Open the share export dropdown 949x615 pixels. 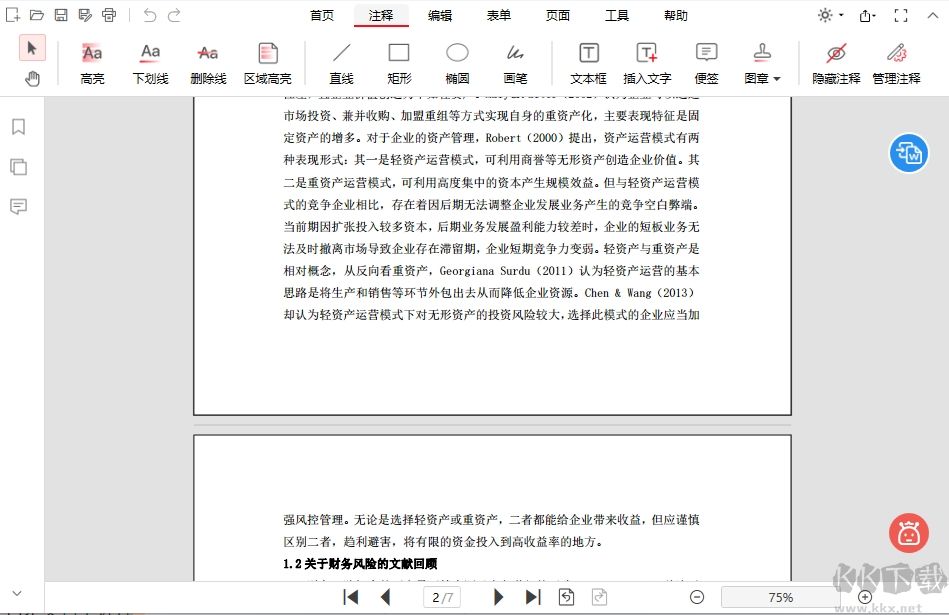coord(867,16)
